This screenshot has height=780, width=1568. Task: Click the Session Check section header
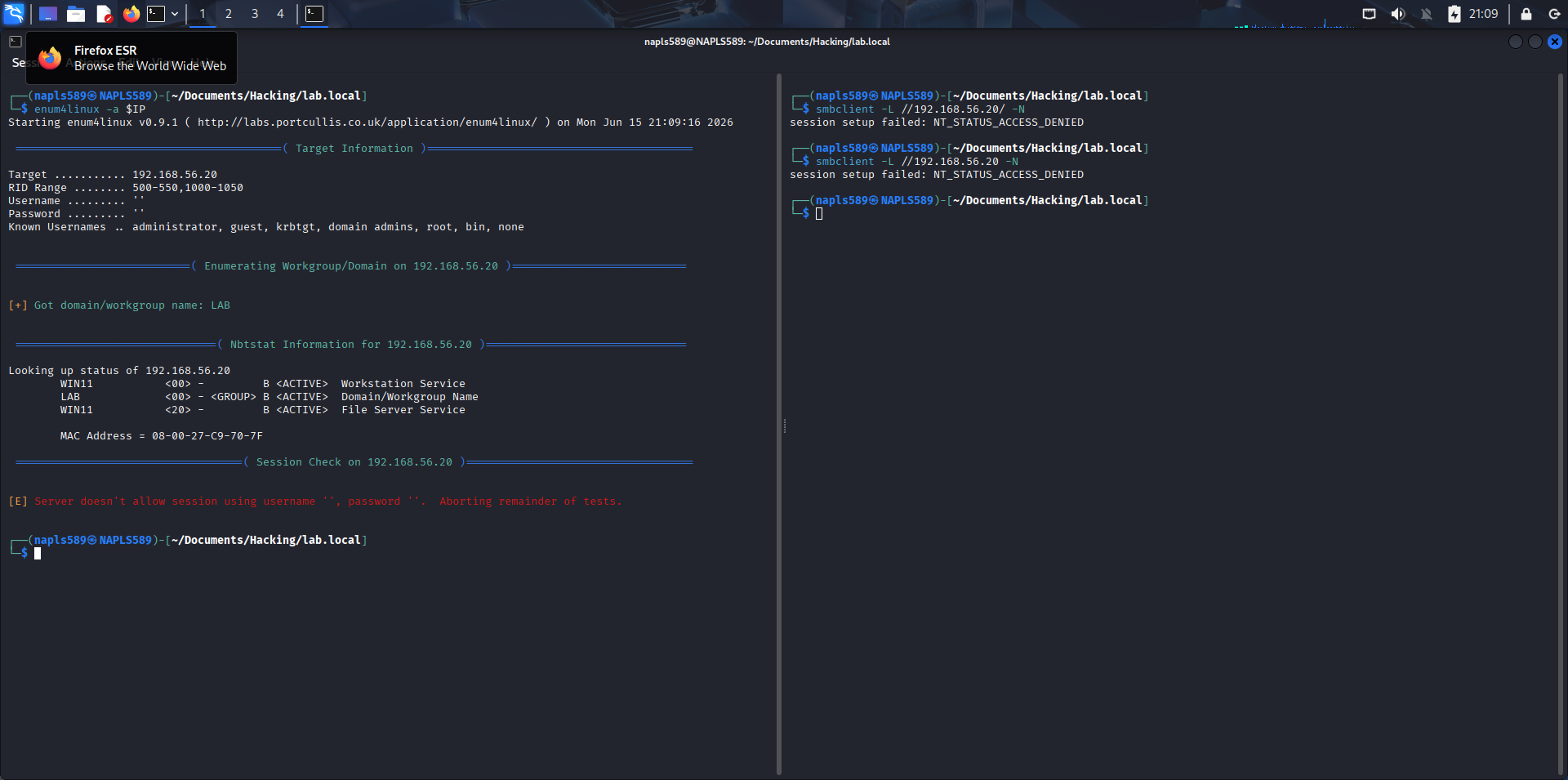point(354,462)
